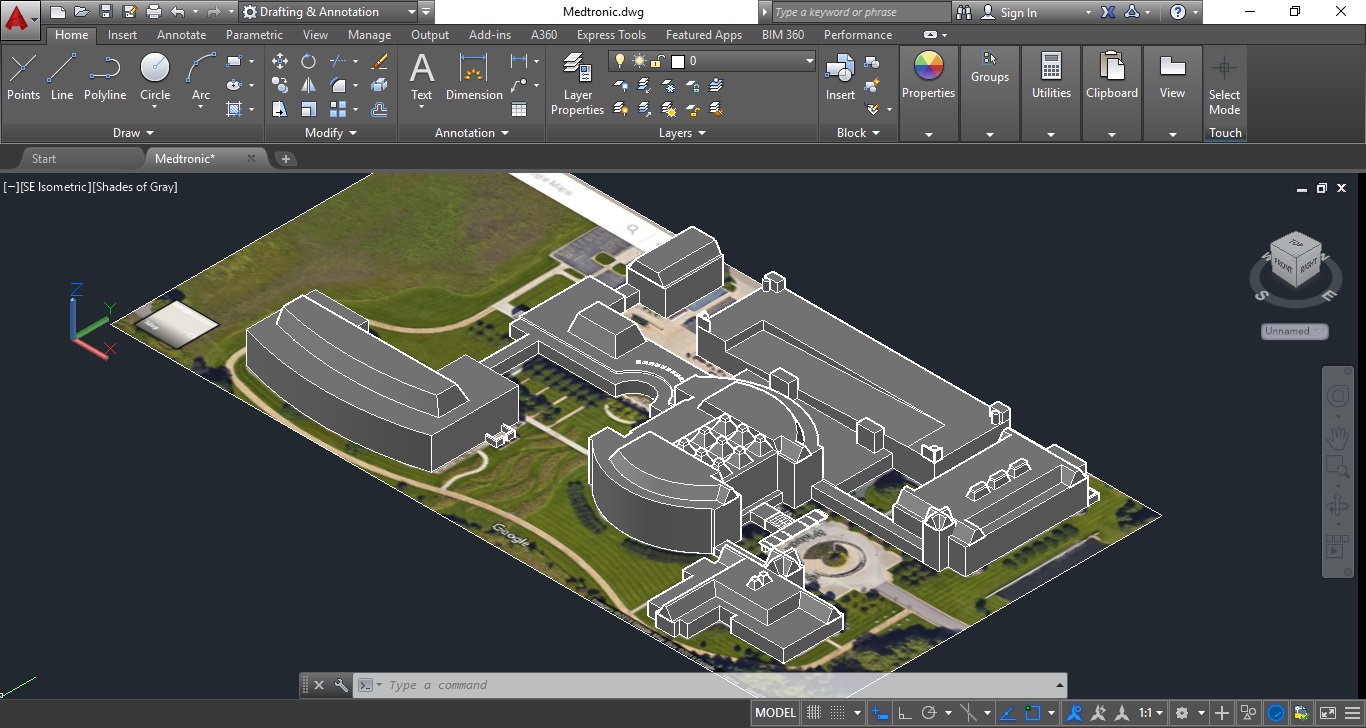Expand the Modify panel dropdown
Screen dimensions: 1366x728
330,133
